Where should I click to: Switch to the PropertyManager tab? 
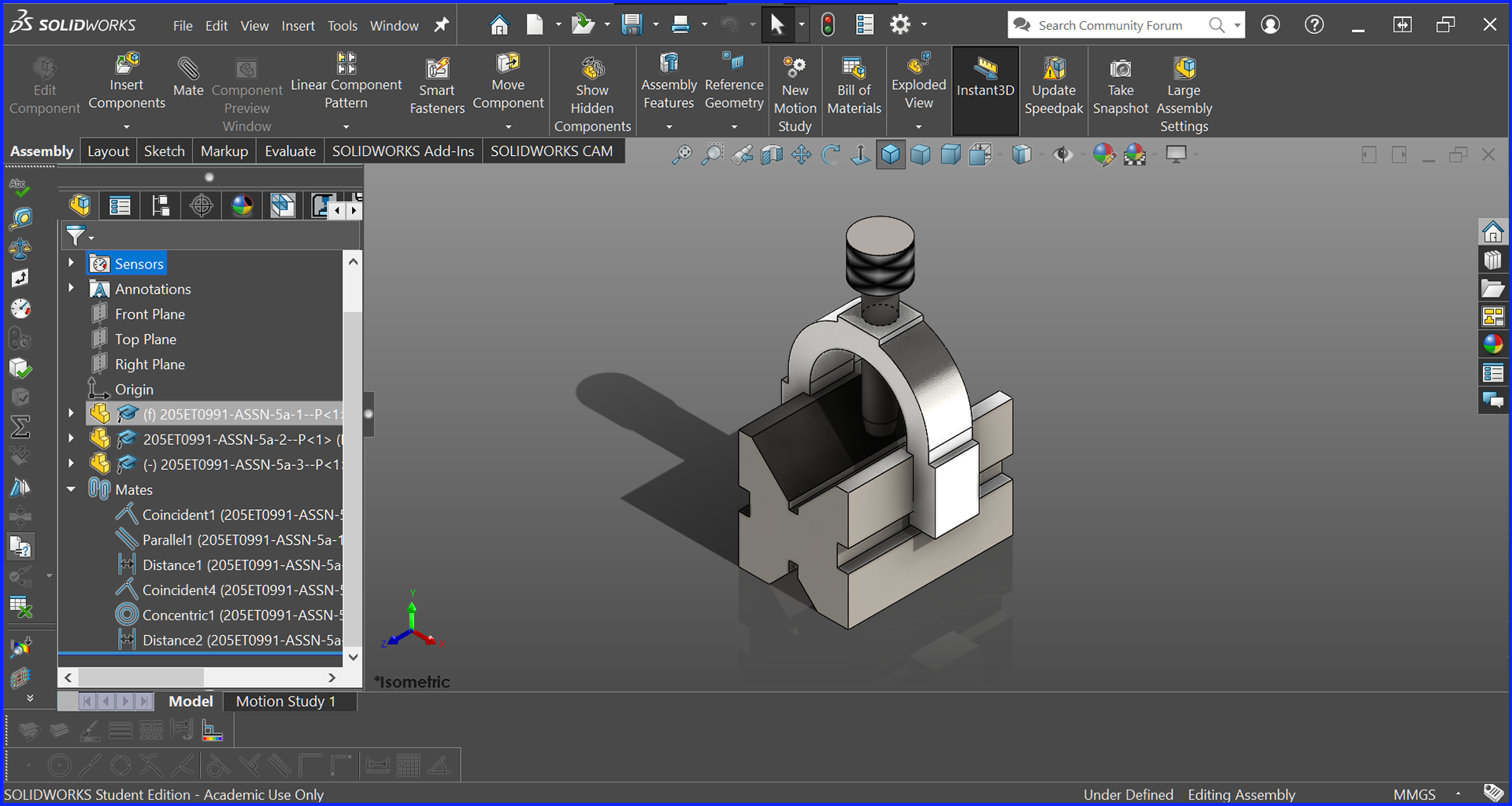click(x=120, y=205)
